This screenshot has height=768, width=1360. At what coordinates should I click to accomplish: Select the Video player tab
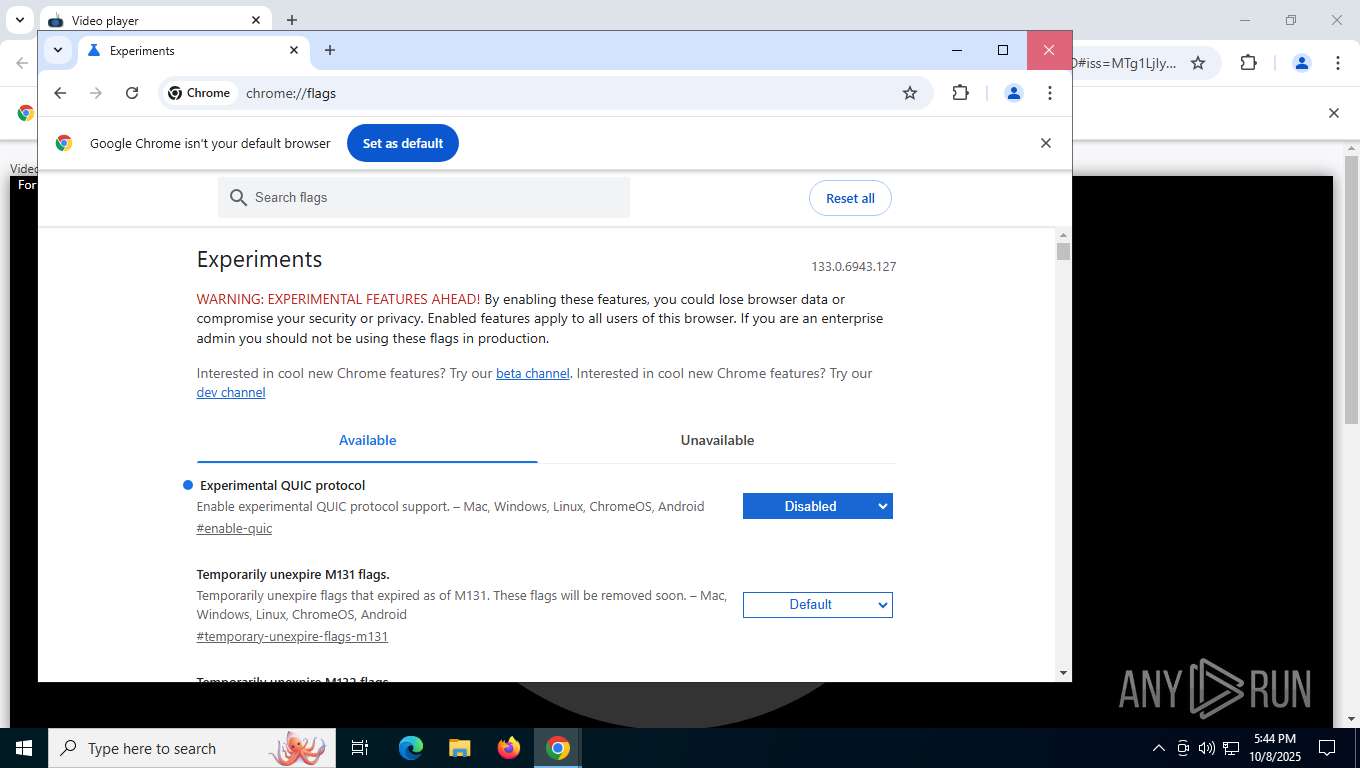(155, 20)
